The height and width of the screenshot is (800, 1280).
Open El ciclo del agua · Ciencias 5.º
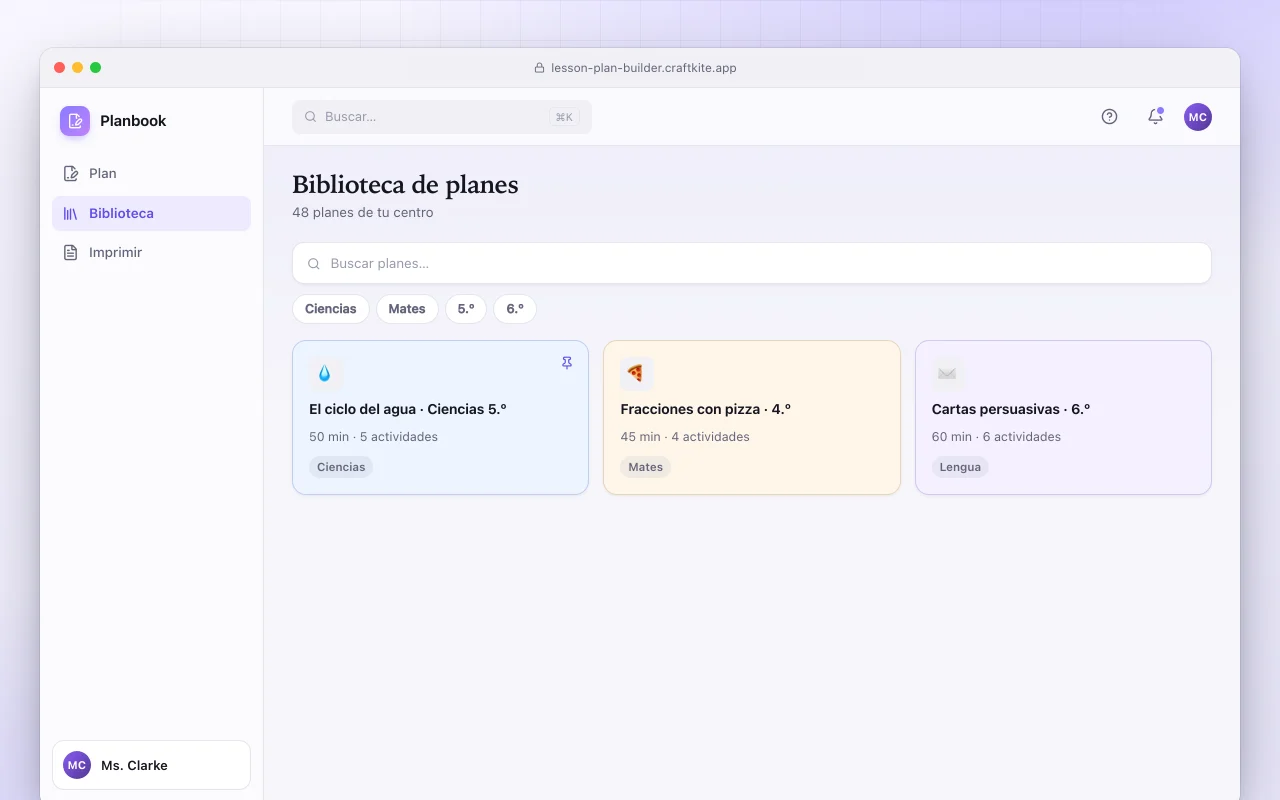[440, 418]
